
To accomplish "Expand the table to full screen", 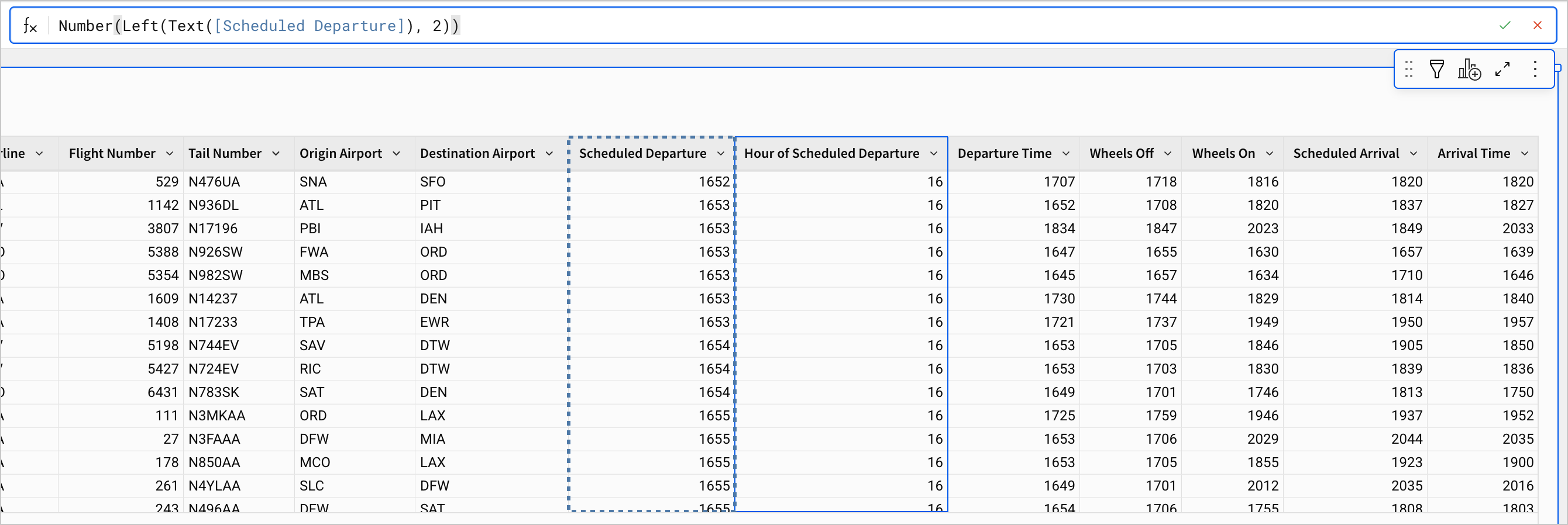I will click(1502, 70).
